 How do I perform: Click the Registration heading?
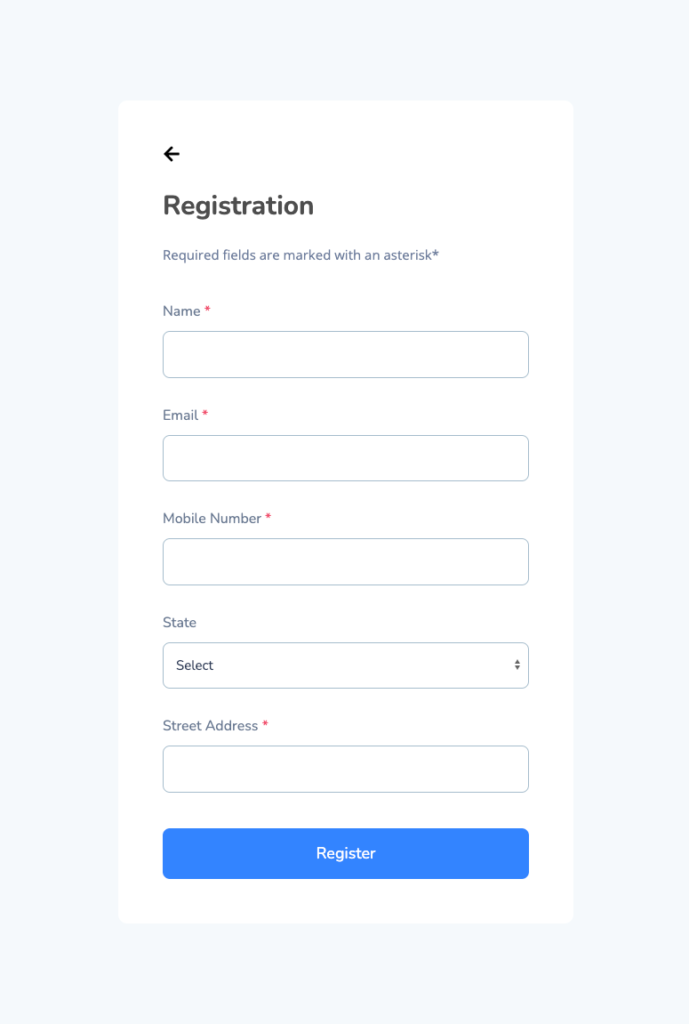238,205
